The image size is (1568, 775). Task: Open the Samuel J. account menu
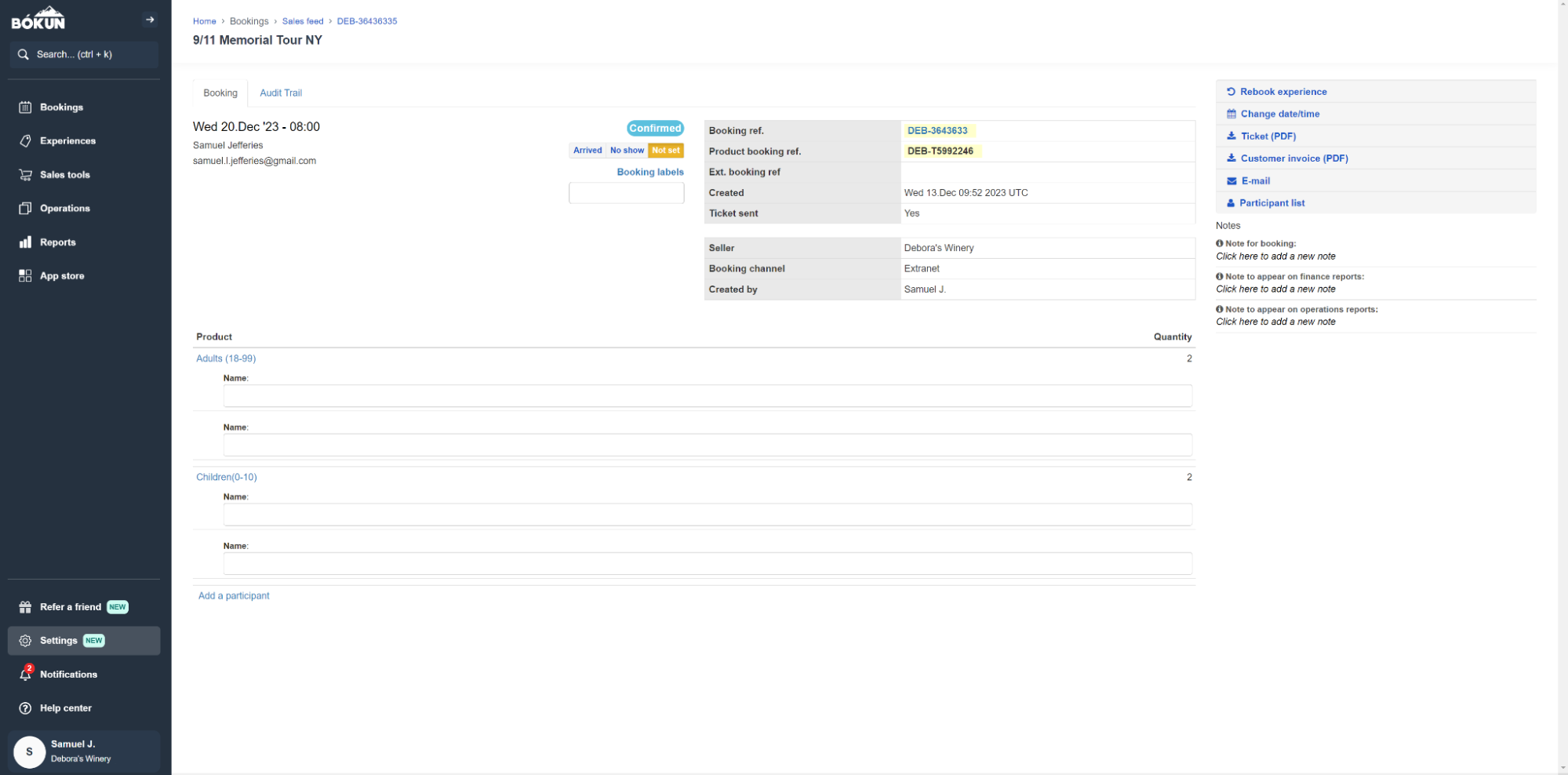(83, 751)
